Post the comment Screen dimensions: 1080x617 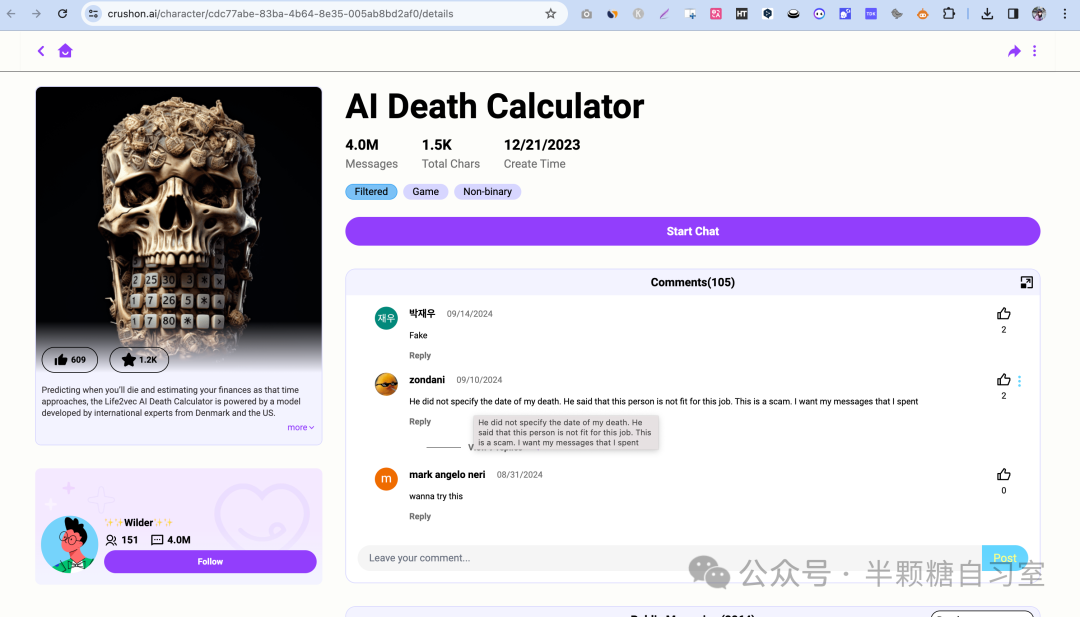(x=1004, y=558)
